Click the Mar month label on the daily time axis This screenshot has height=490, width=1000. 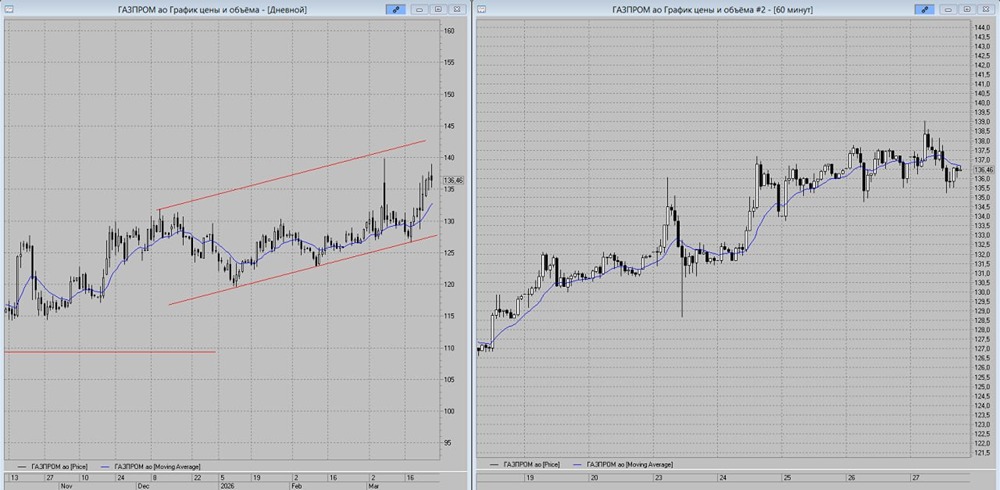pyautogui.click(x=374, y=486)
